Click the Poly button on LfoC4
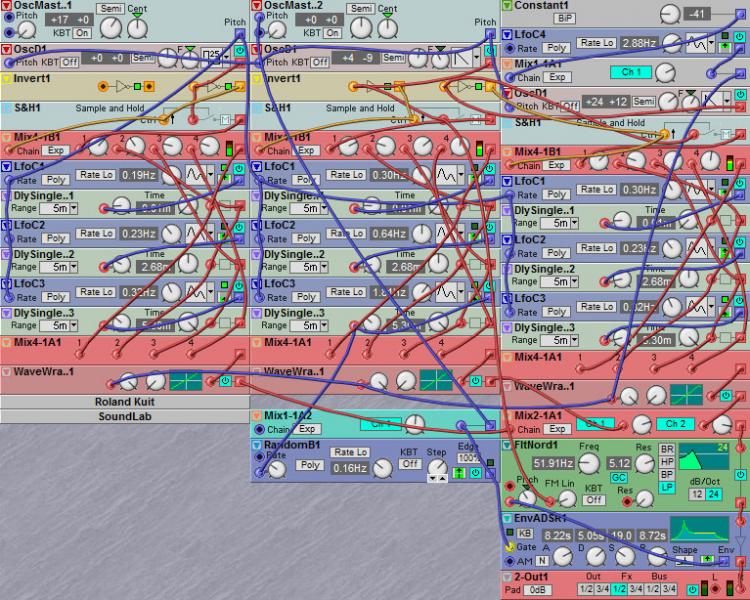Viewport: 750px width, 600px height. (556, 48)
